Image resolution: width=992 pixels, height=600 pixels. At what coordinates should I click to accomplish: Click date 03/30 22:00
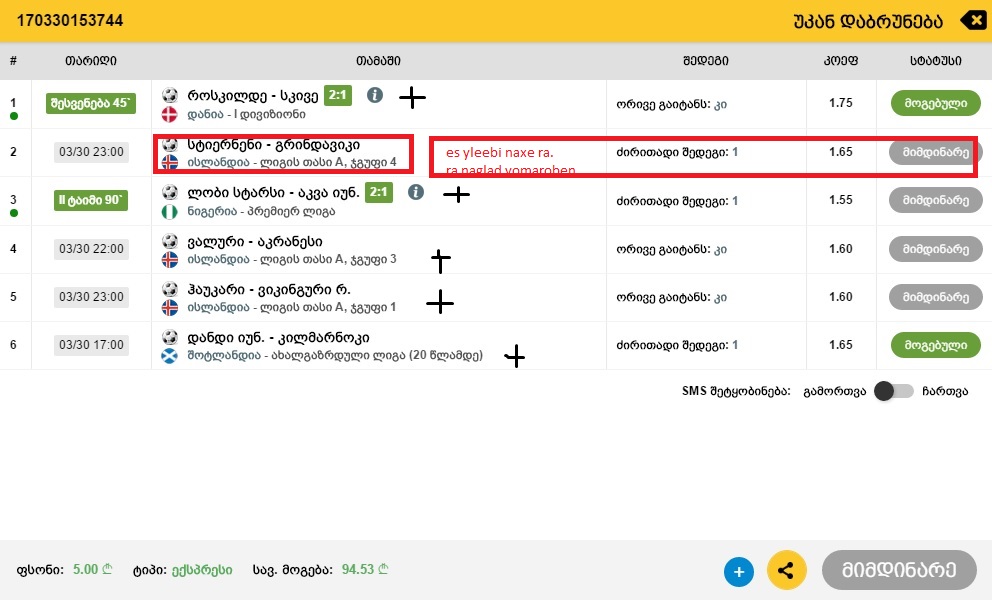tap(91, 249)
